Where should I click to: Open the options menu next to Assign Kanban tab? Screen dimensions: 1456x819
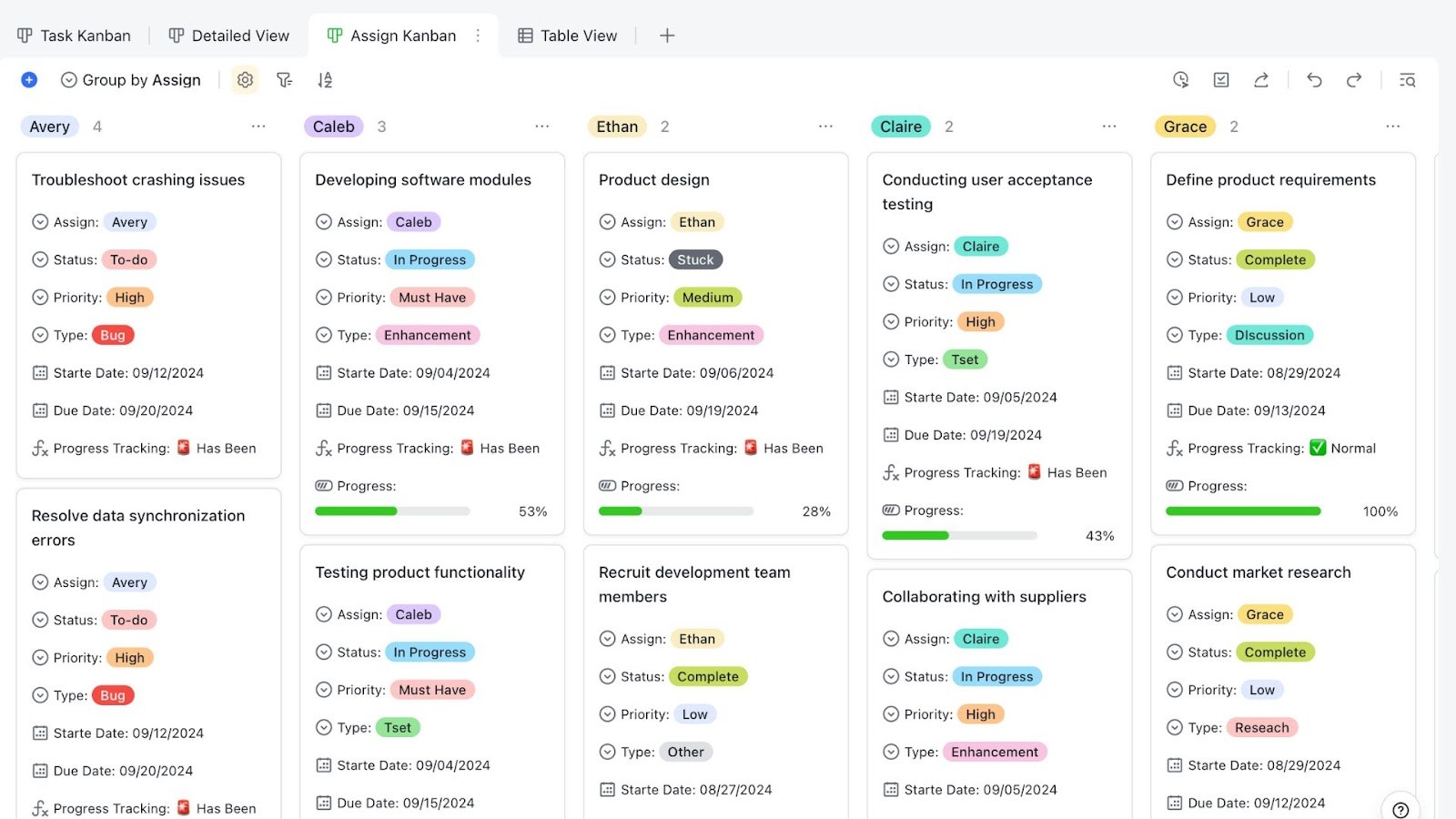click(479, 35)
